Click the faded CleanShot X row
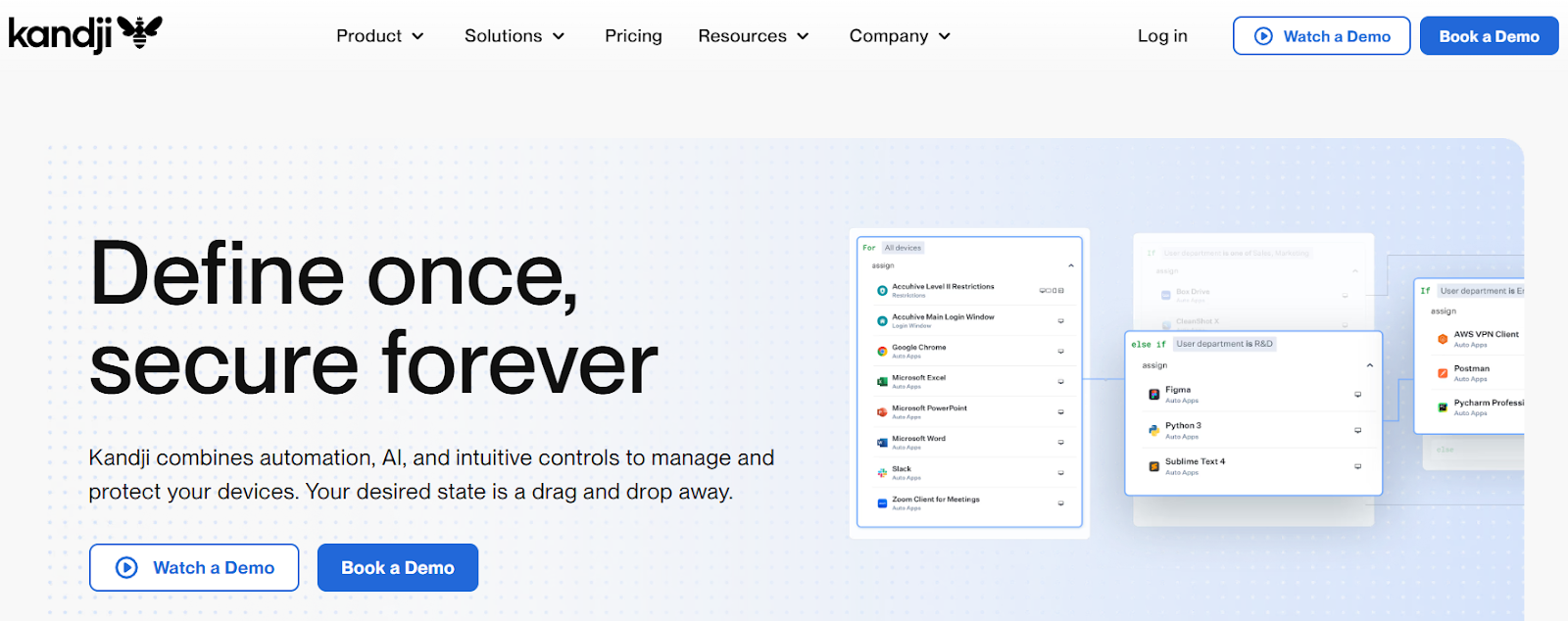The width and height of the screenshot is (1568, 621). [x=1253, y=322]
